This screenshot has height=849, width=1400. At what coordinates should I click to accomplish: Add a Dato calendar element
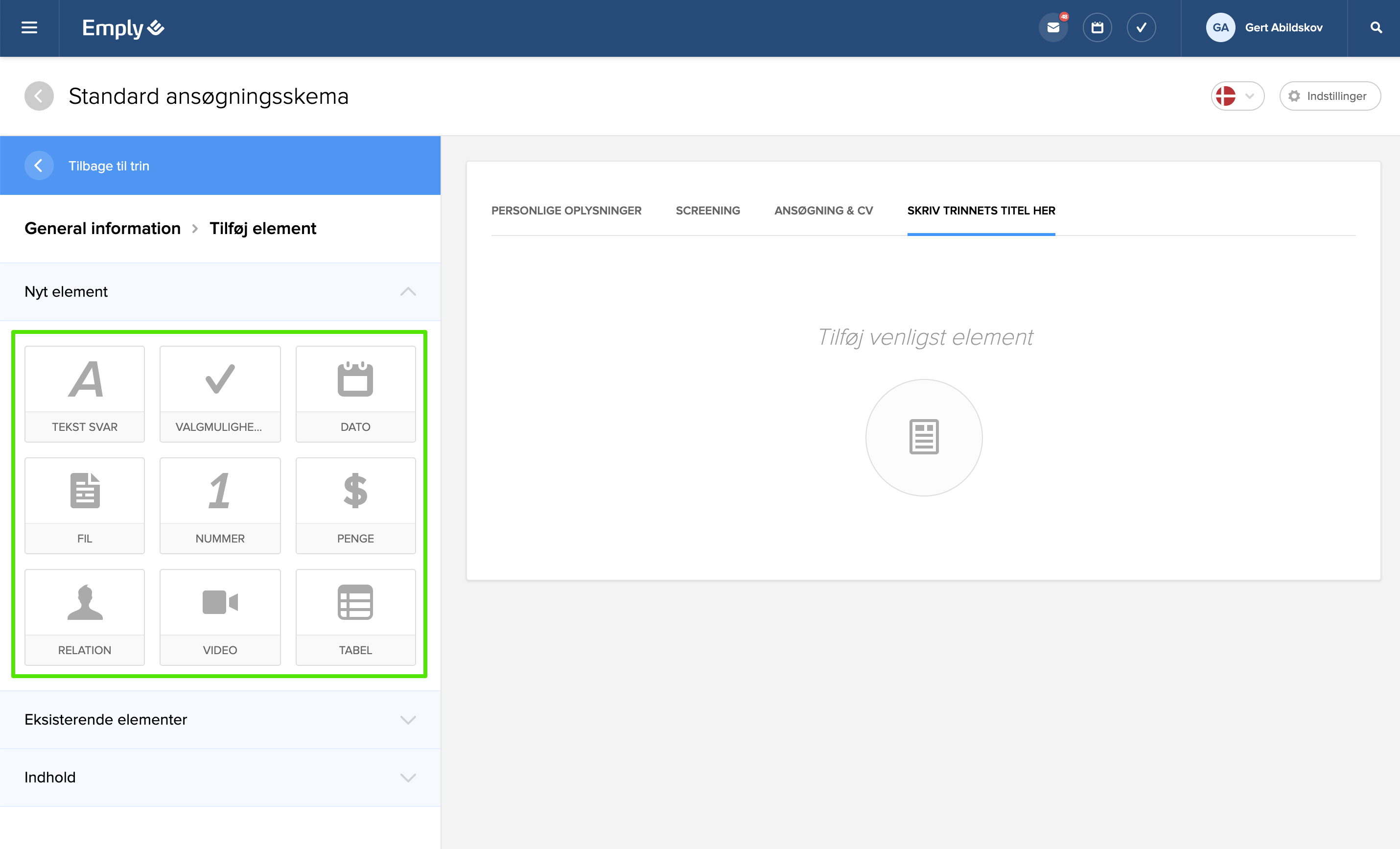(x=355, y=393)
